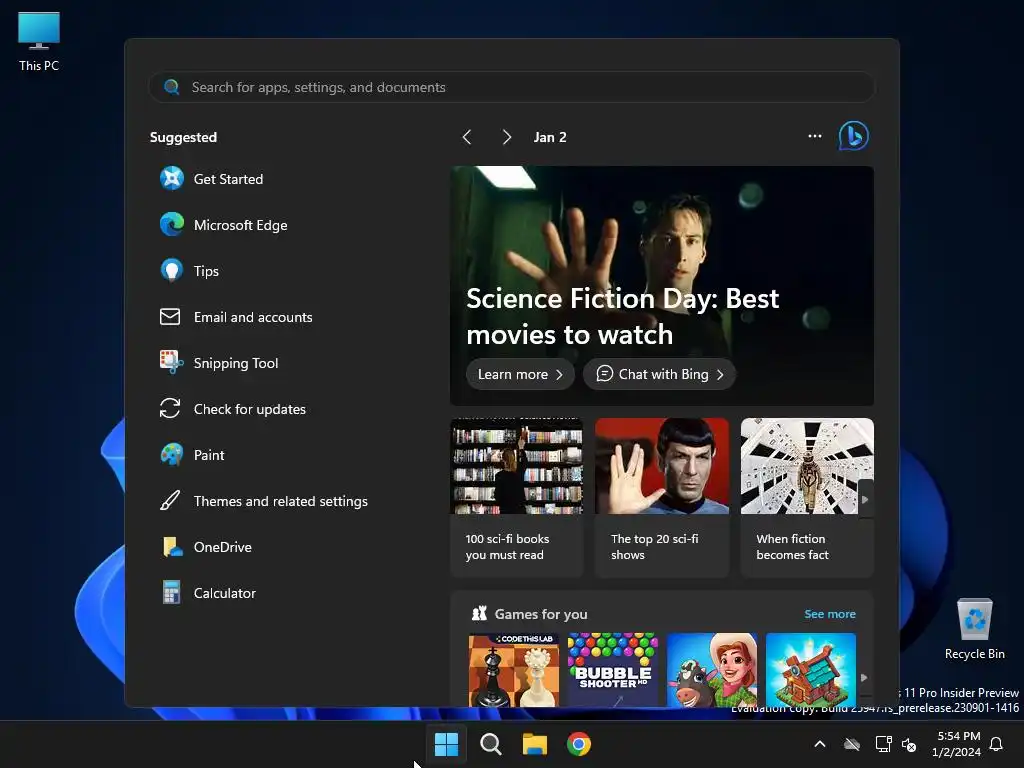Launch the Snipping Tool icon
The height and width of the screenshot is (768, 1024).
172,362
